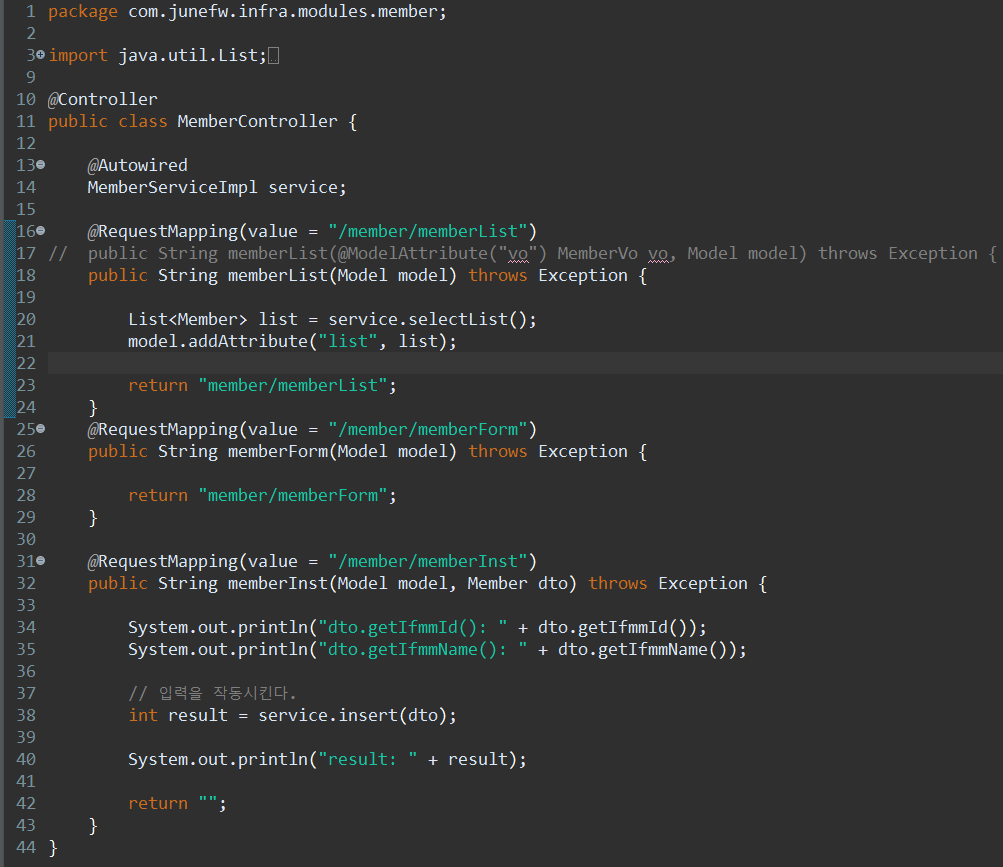
Task: Click the int keyword on line 38
Action: coord(143,715)
